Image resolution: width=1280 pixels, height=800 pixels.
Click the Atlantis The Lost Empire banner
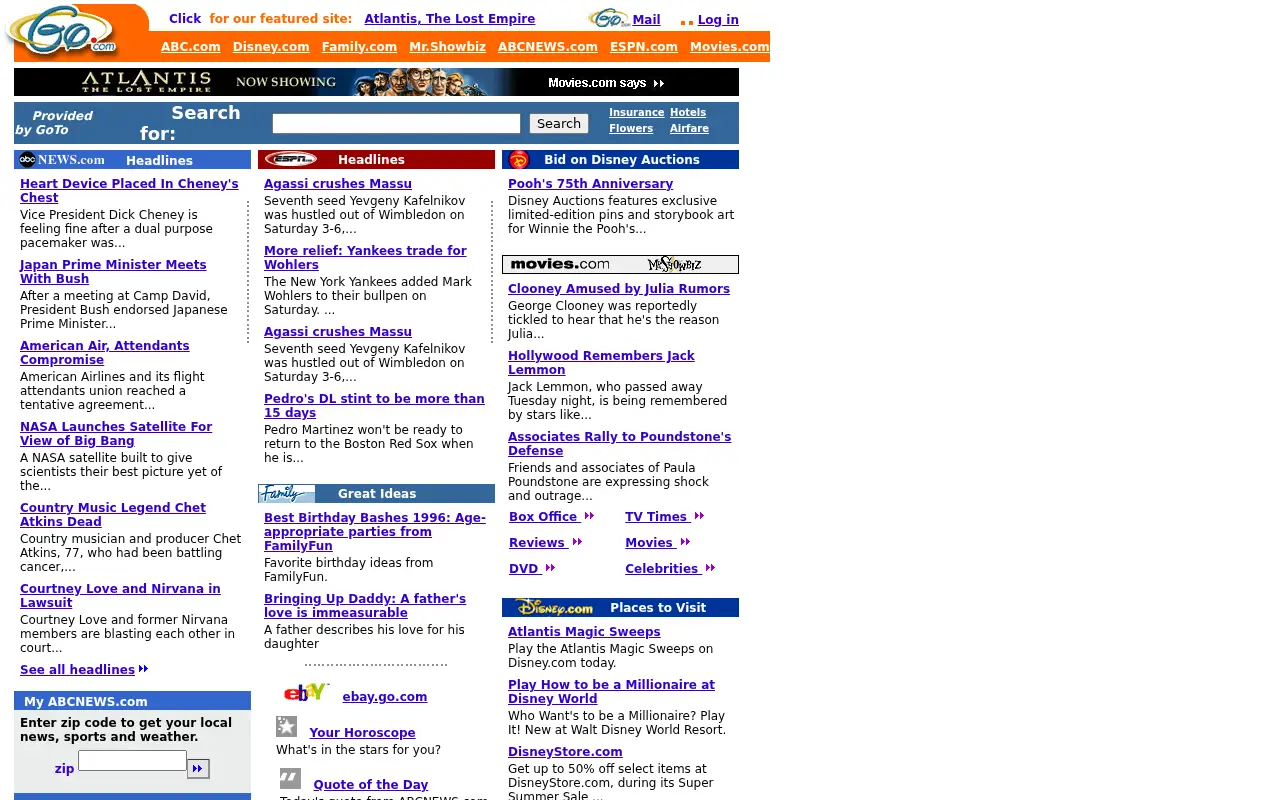[376, 82]
